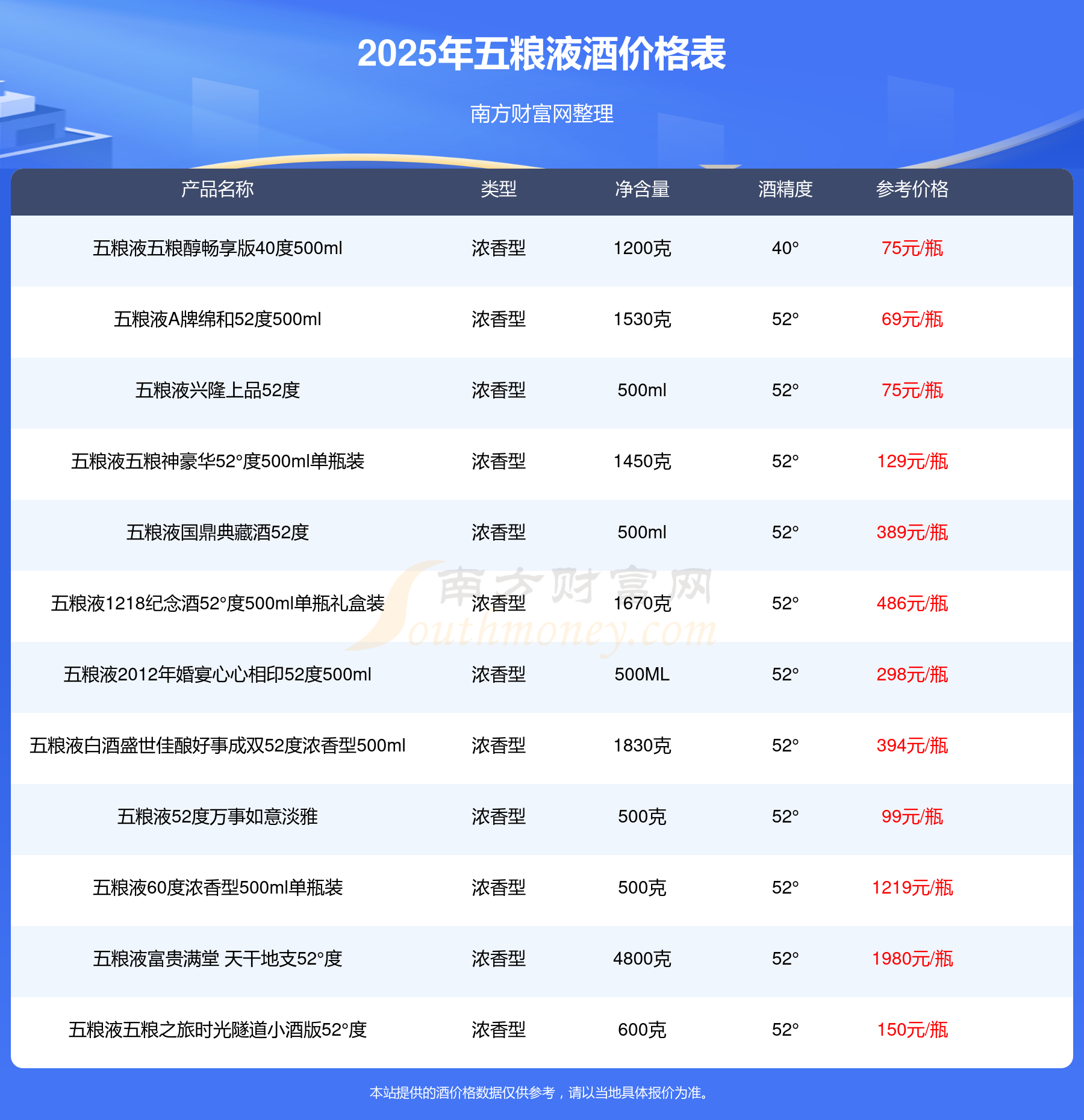Viewport: 1084px width, 1120px height.
Task: Click product name "五粮液富贵满堂 天干地支52°度"
Action: 217,959
